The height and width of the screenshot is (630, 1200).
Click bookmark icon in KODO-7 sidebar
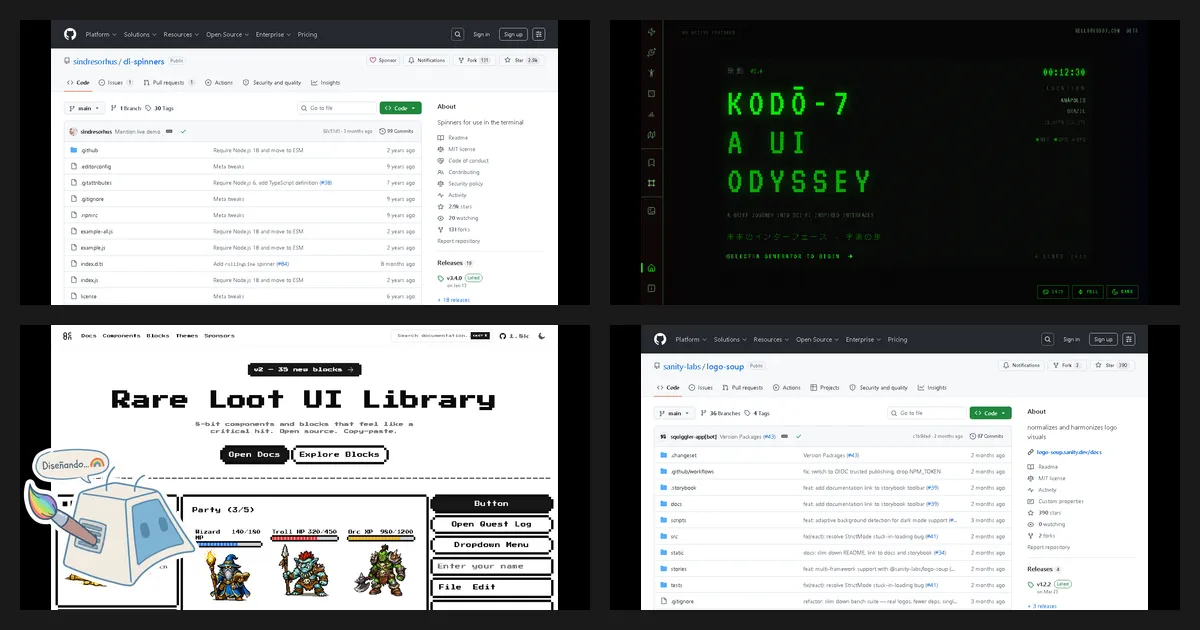click(x=651, y=162)
